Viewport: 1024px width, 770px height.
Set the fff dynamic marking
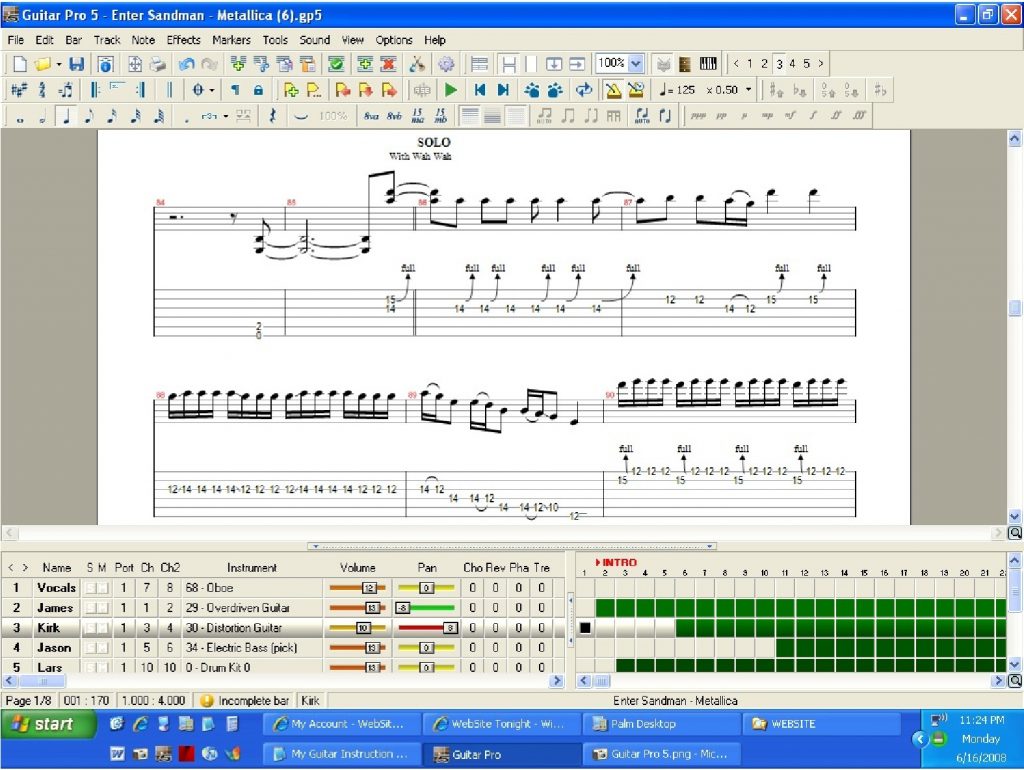coord(859,116)
